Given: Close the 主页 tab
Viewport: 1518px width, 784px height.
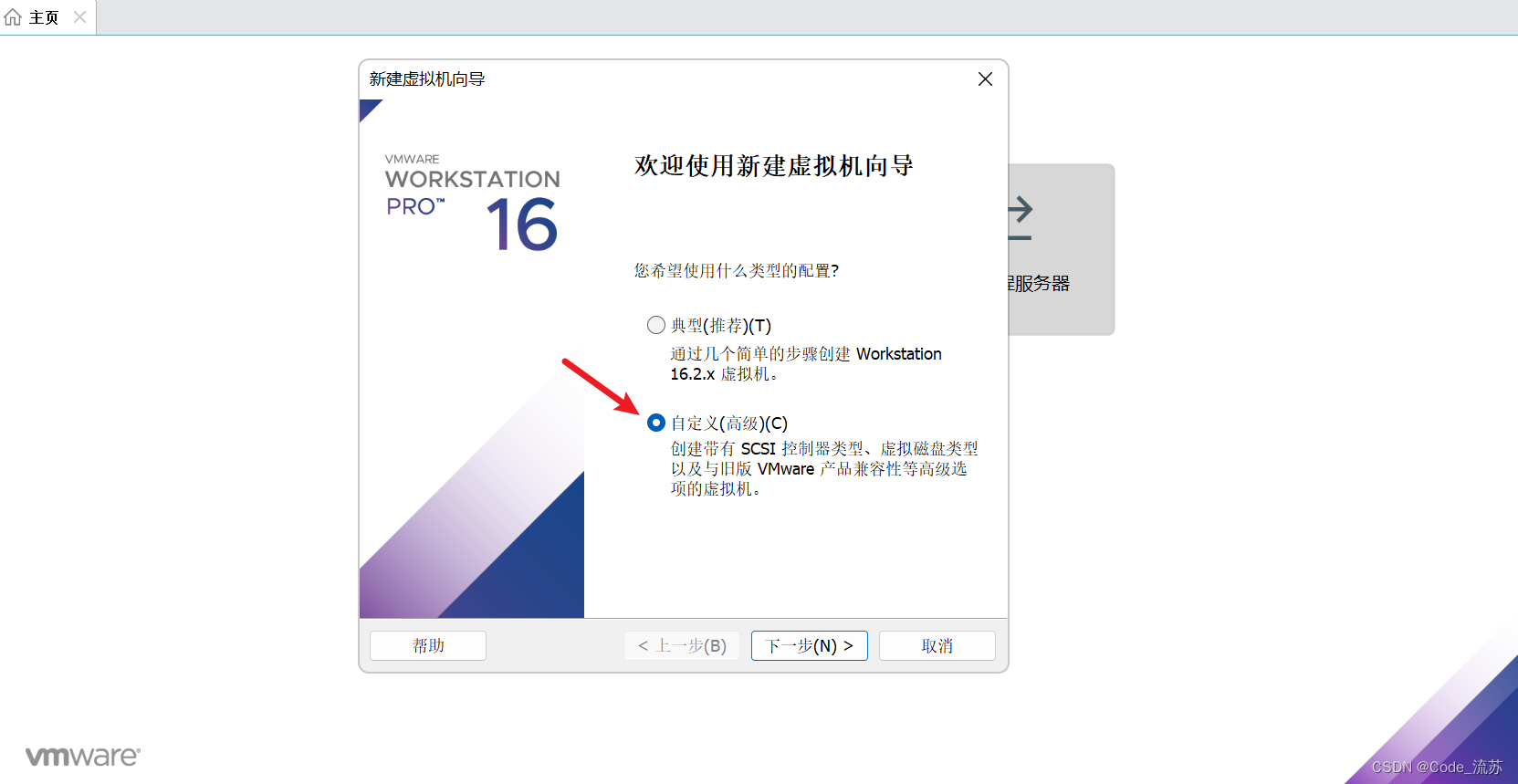Looking at the screenshot, I should [x=79, y=17].
